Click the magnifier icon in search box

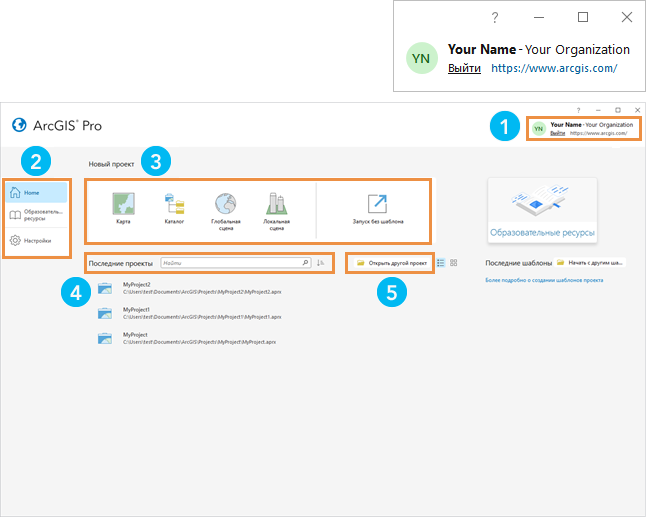pos(305,263)
